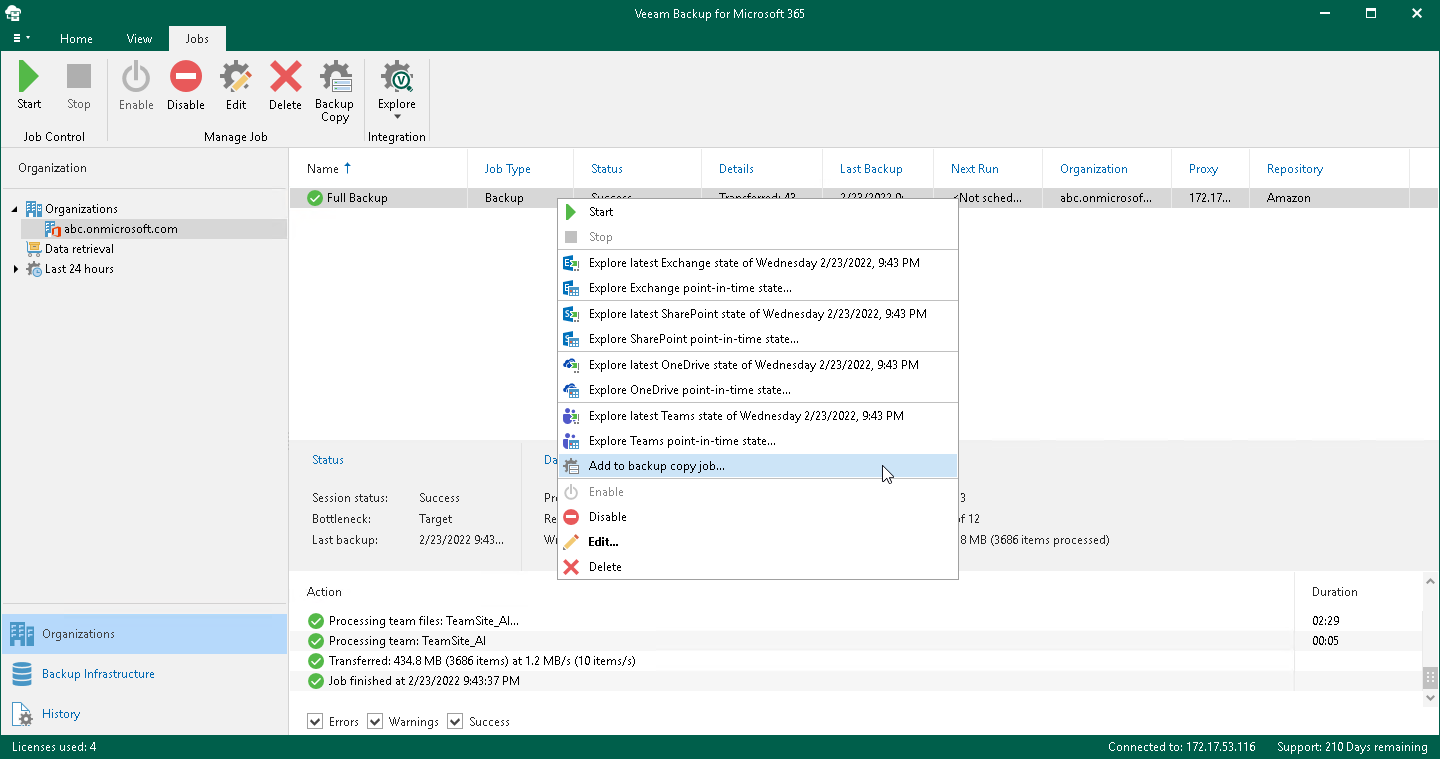Click the Disable ribbon icon

point(186,86)
